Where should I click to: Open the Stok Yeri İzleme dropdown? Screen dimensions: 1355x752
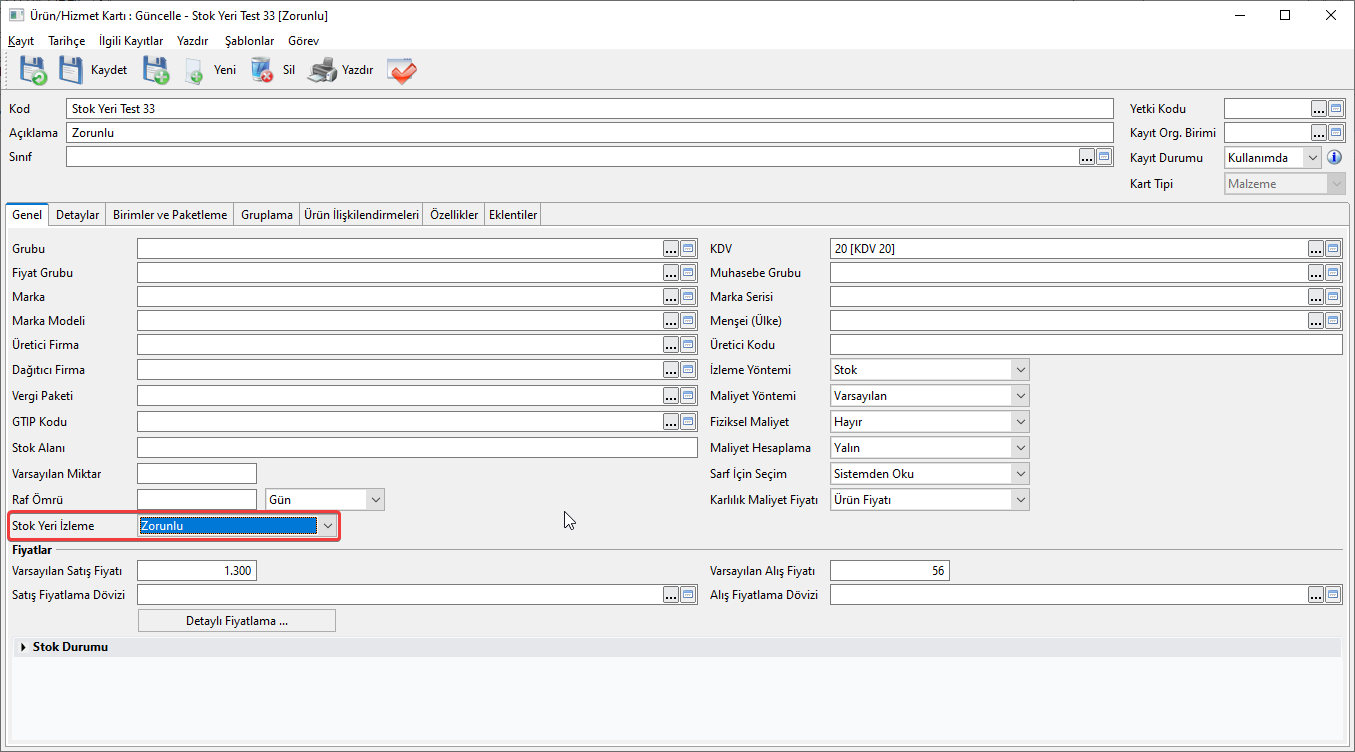pyautogui.click(x=327, y=526)
